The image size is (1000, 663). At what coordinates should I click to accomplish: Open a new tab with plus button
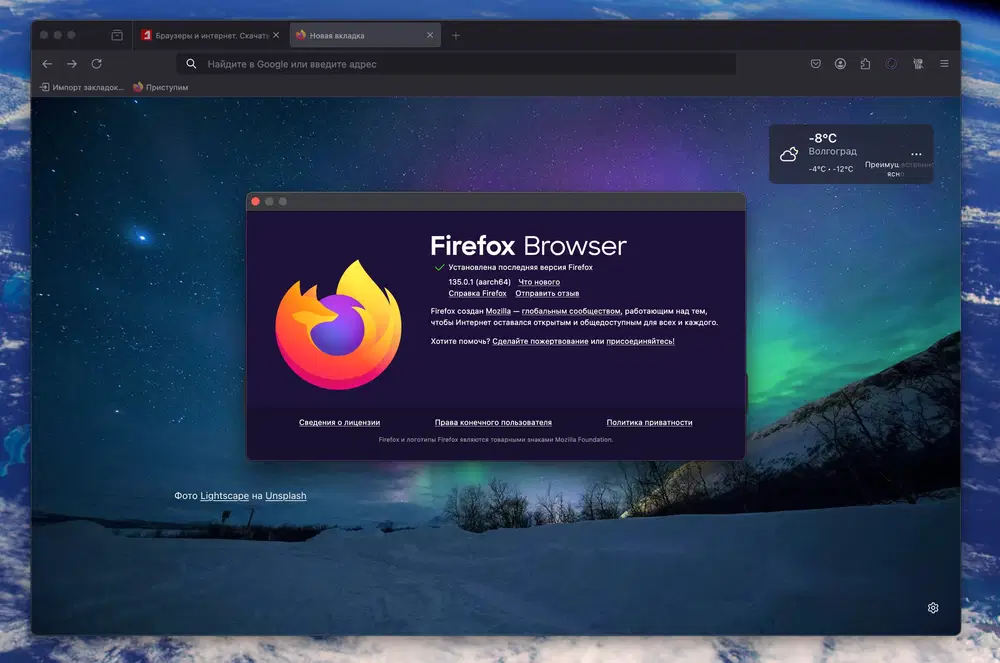coord(455,36)
